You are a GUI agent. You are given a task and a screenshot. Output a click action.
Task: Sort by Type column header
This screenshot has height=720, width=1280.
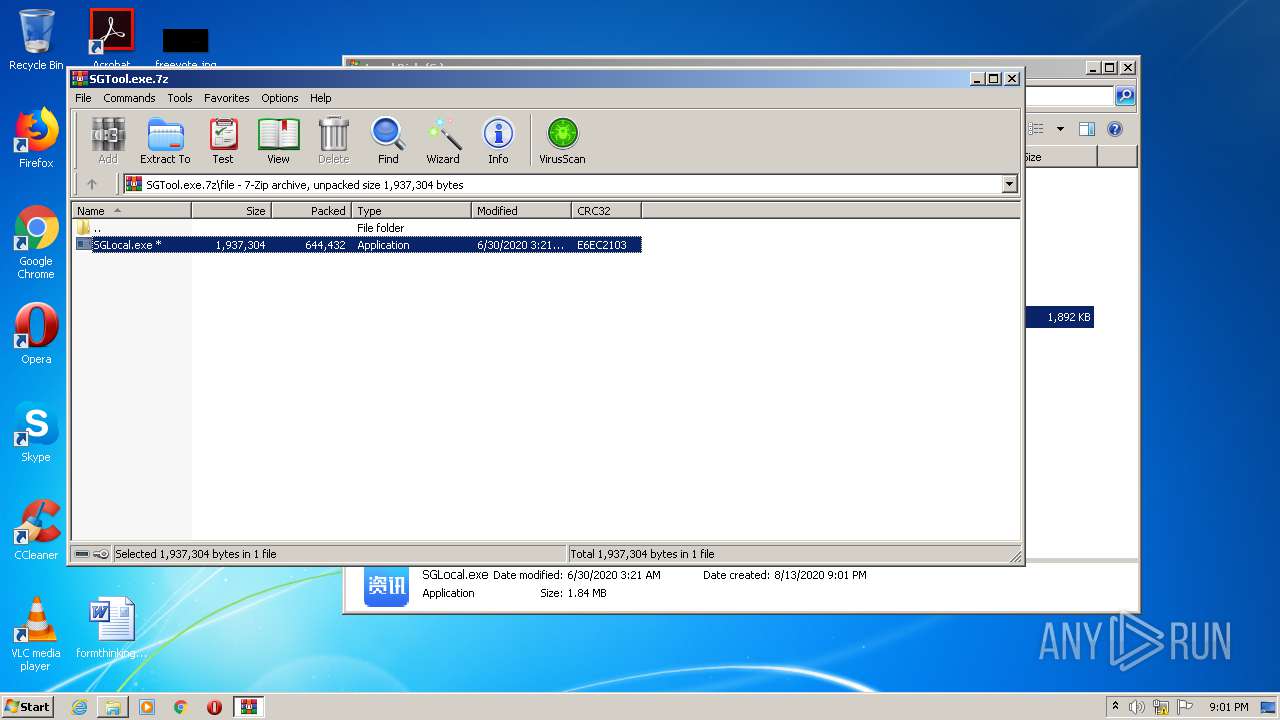[x=411, y=210]
